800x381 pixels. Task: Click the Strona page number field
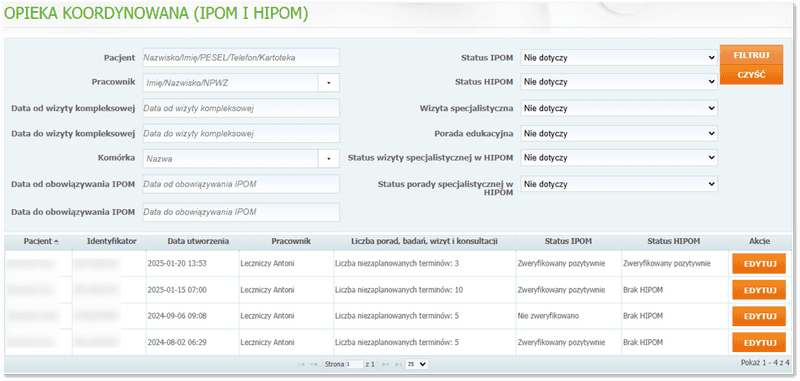click(354, 365)
